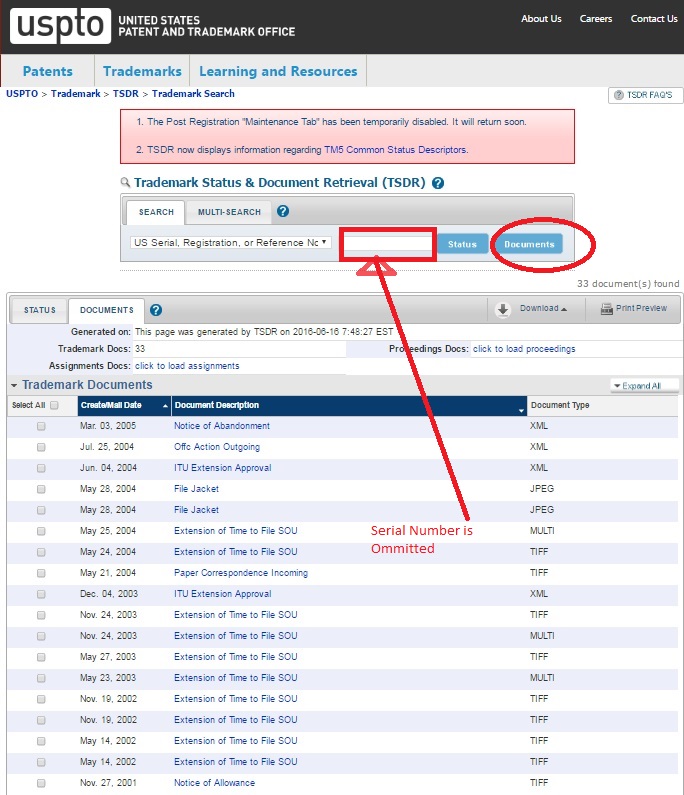Click help icon next to Multi-Search tab

283,212
